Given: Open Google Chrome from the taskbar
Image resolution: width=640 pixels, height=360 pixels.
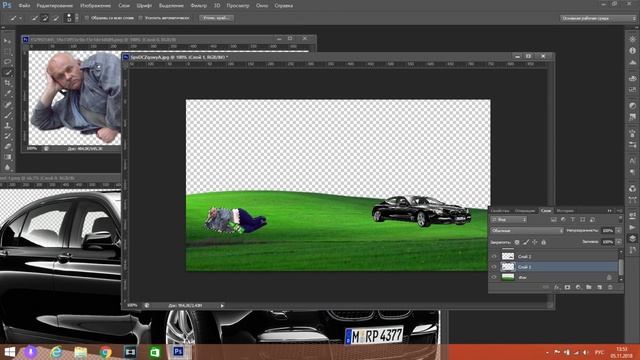Looking at the screenshot, I should tap(105, 351).
